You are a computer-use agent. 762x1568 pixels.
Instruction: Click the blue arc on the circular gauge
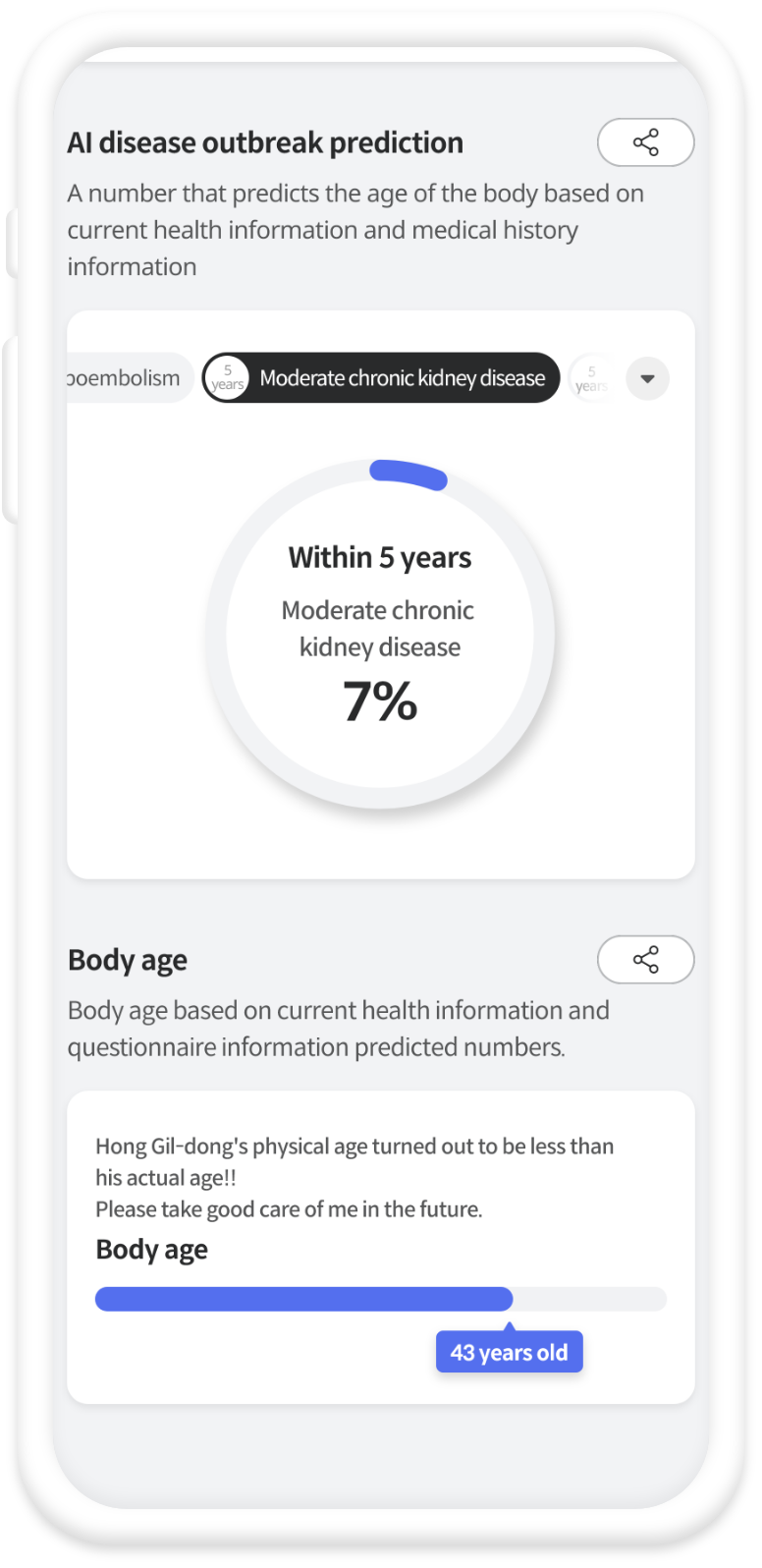coord(408,474)
